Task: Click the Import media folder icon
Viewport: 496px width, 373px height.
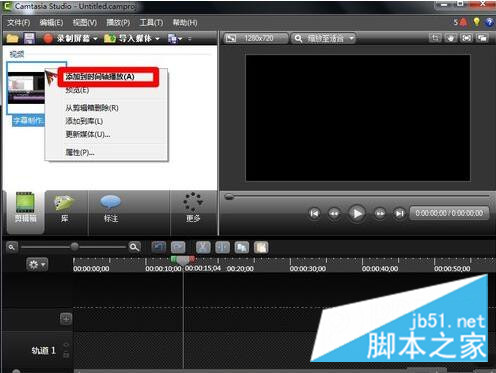Action: [110, 39]
